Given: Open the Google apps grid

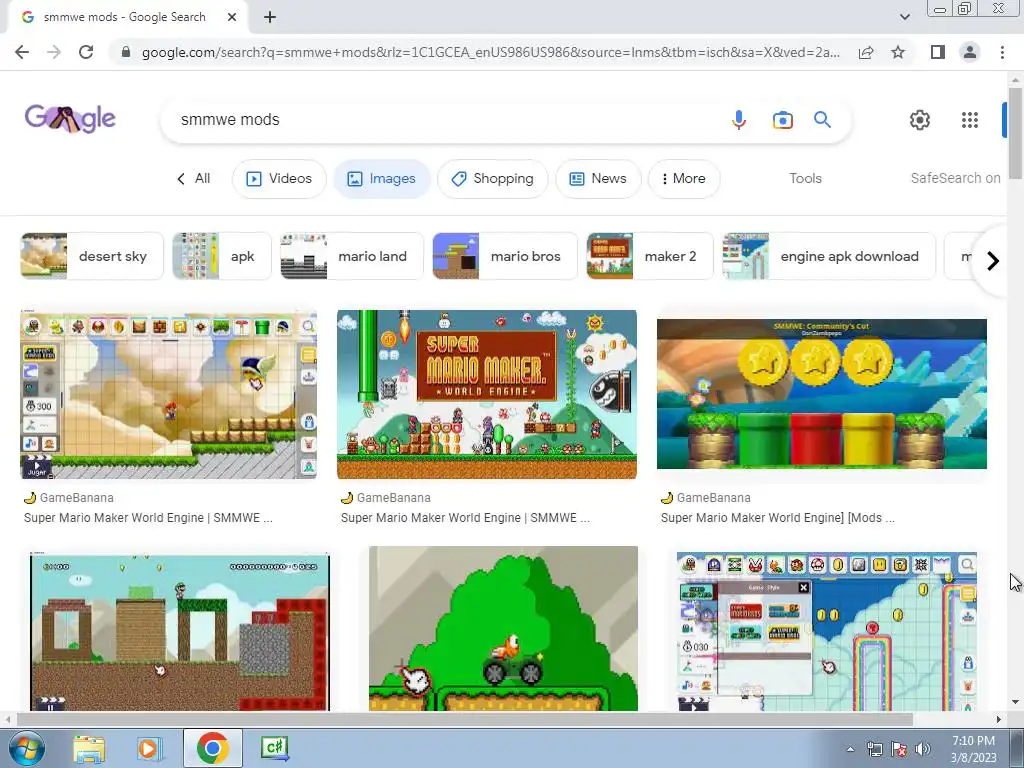Looking at the screenshot, I should point(970,120).
